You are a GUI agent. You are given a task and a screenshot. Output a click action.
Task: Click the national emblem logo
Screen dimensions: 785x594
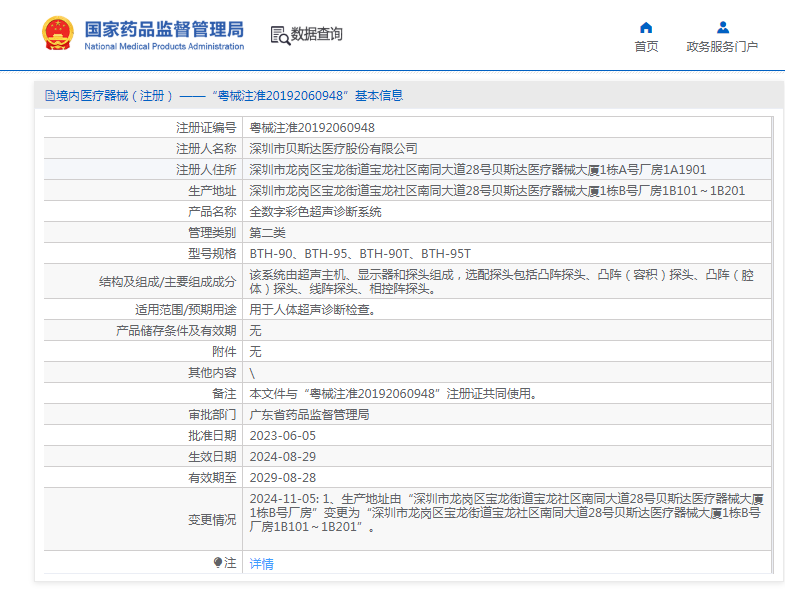coord(57,34)
